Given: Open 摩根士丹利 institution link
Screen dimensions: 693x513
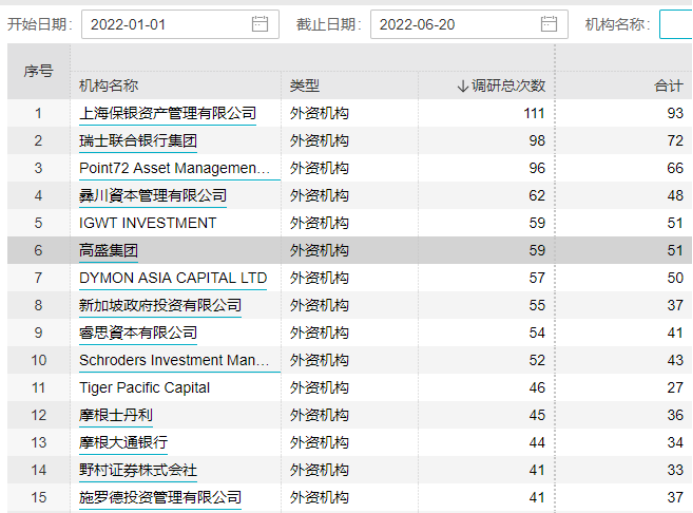Looking at the screenshot, I should [116, 415].
